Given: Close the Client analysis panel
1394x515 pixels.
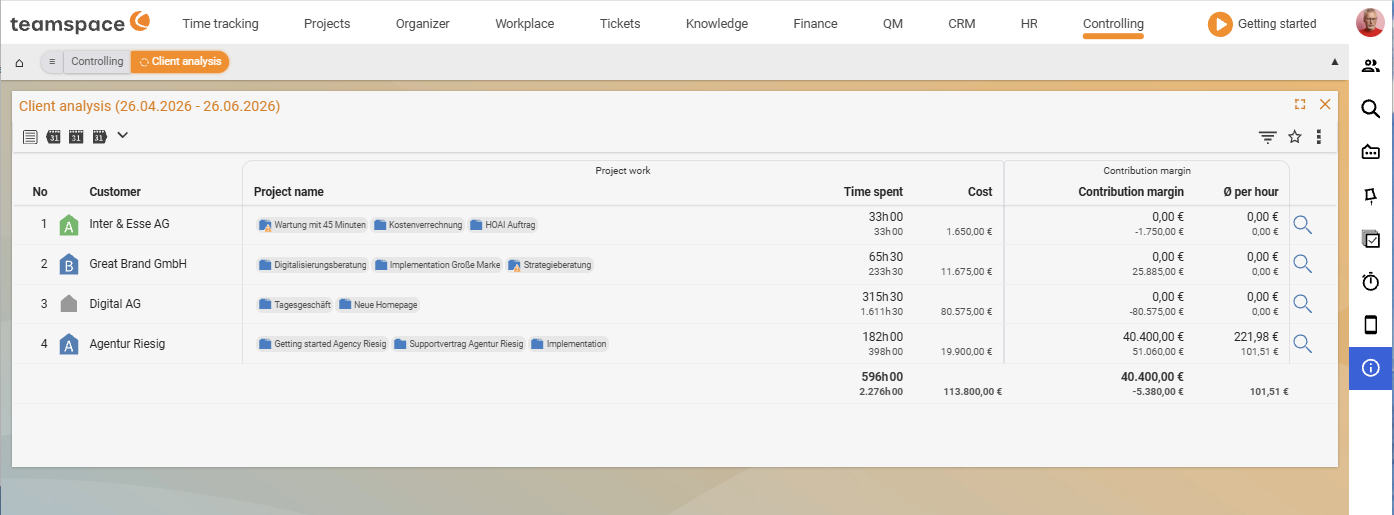Looking at the screenshot, I should 1325,104.
